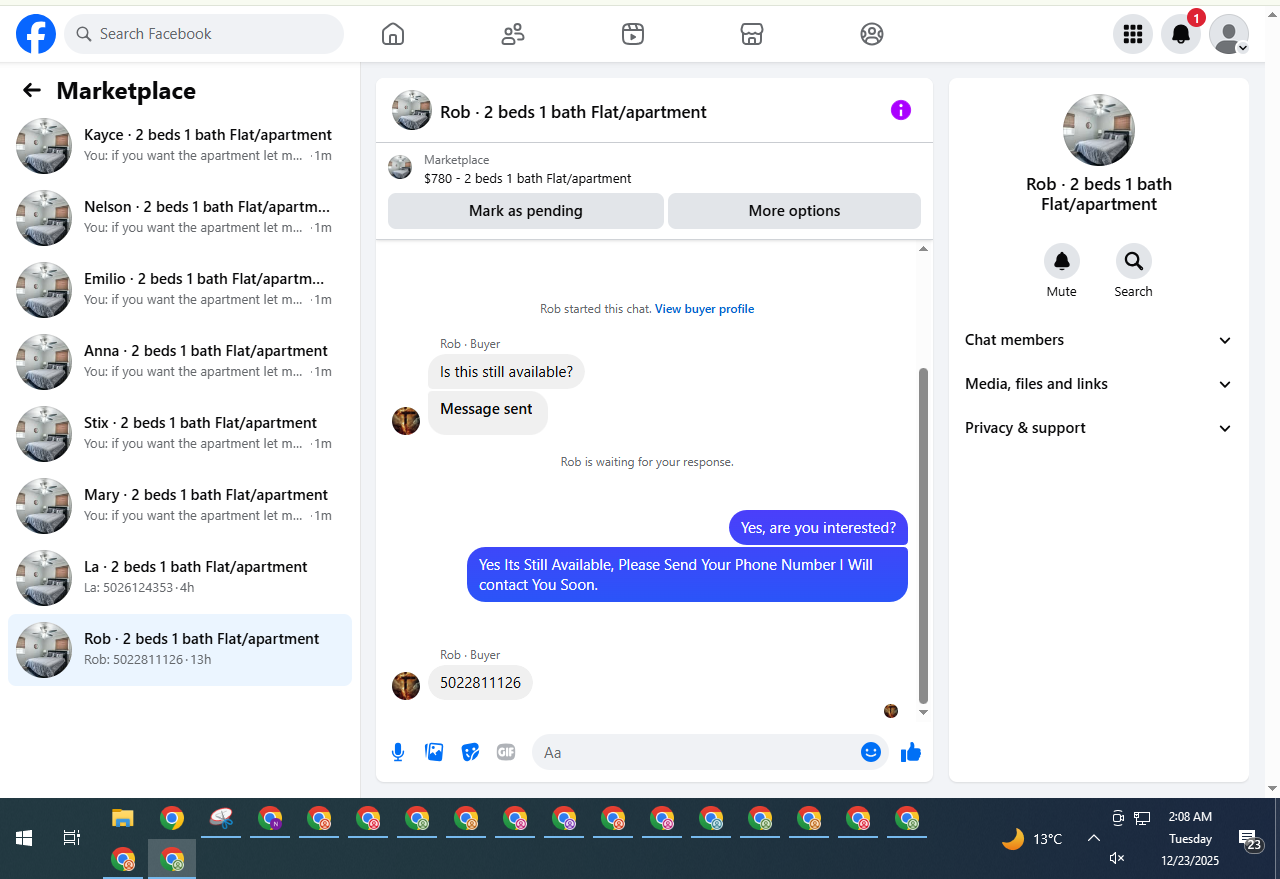
Task: Open the Video (Reels) icon in top bar
Action: click(632, 34)
